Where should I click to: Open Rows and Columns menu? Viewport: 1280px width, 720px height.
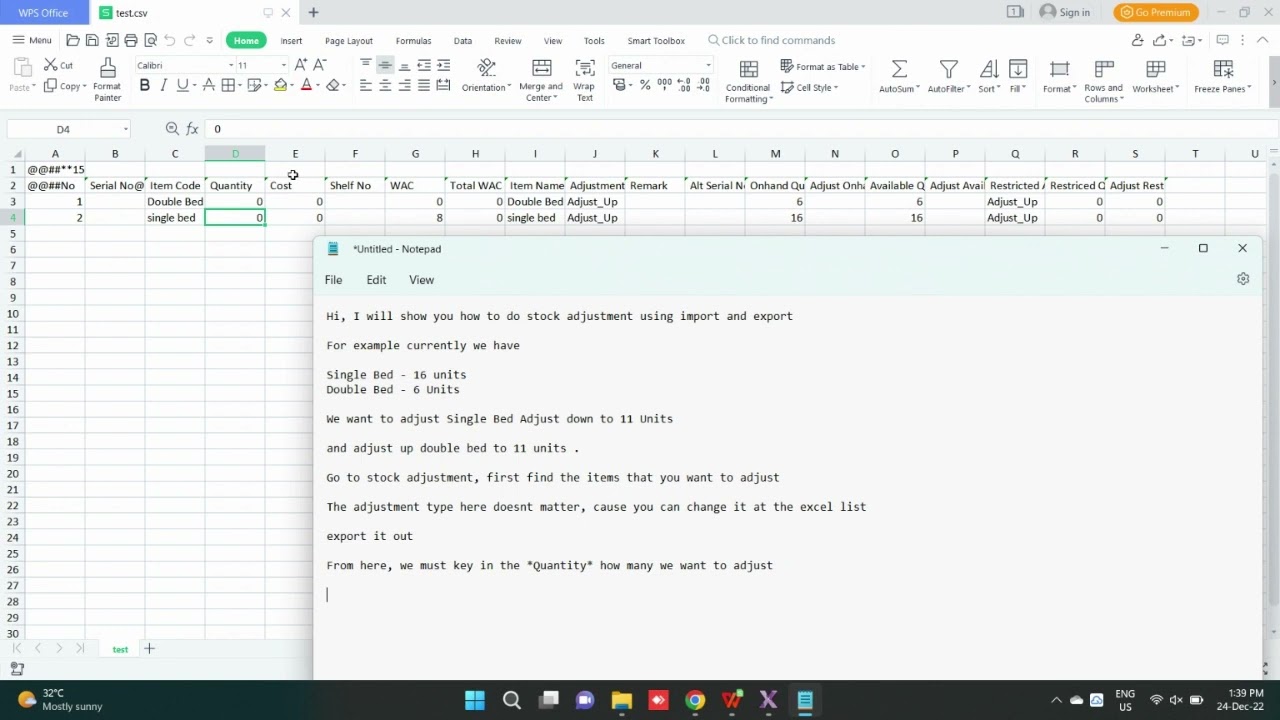click(1104, 80)
